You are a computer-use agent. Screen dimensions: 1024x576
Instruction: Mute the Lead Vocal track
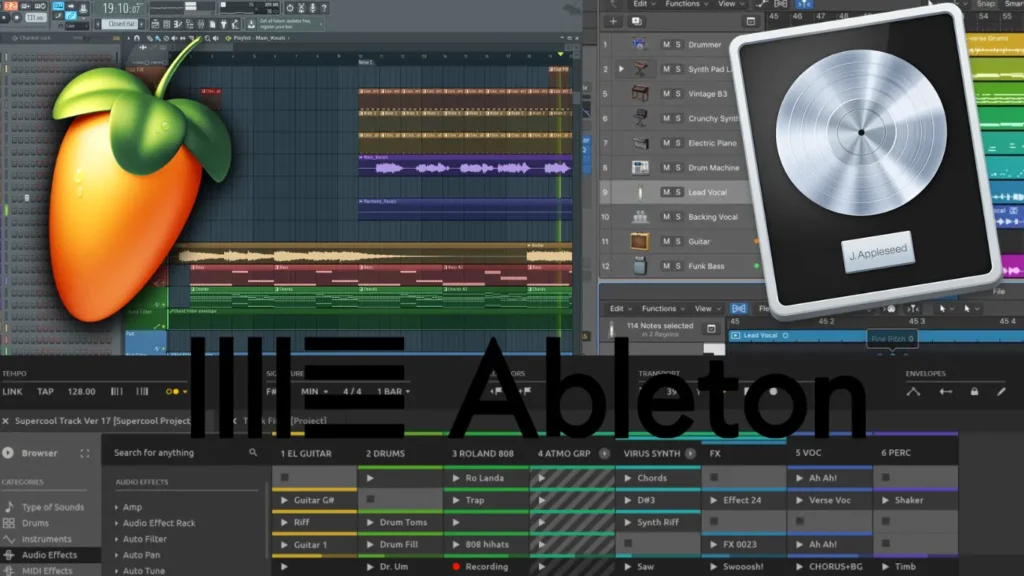coord(666,192)
